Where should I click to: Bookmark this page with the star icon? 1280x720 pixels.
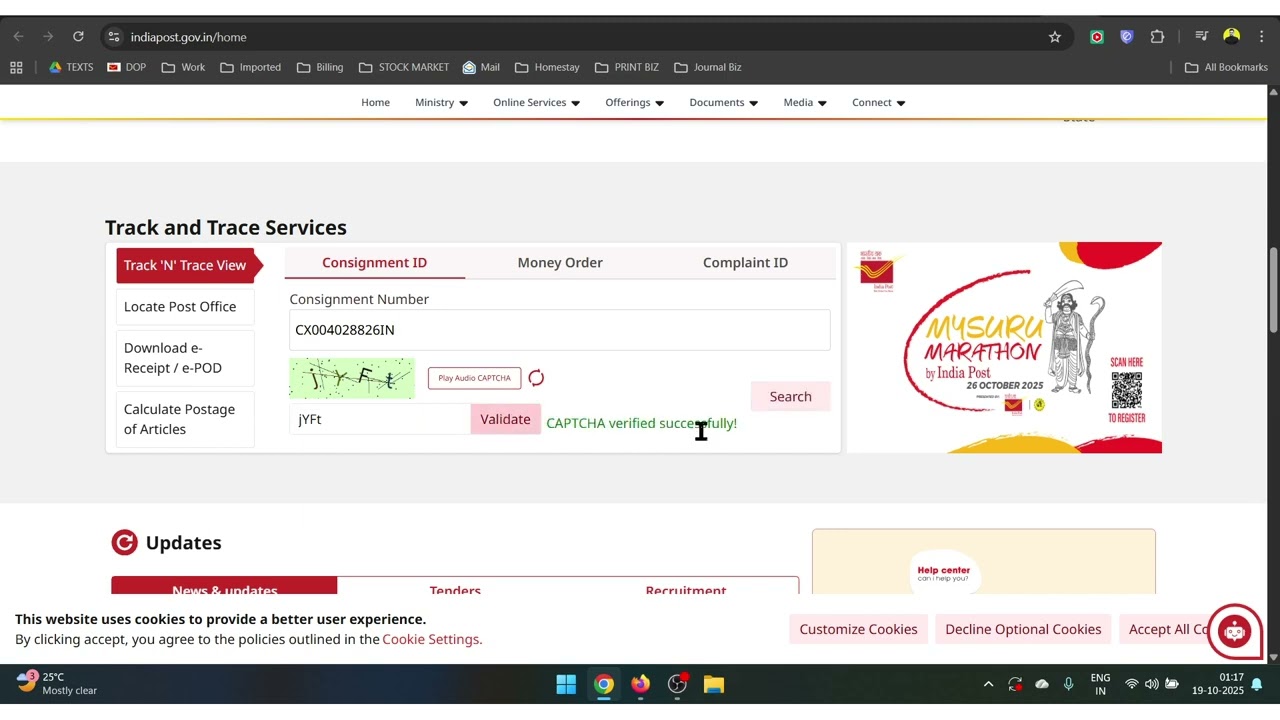click(x=1054, y=37)
